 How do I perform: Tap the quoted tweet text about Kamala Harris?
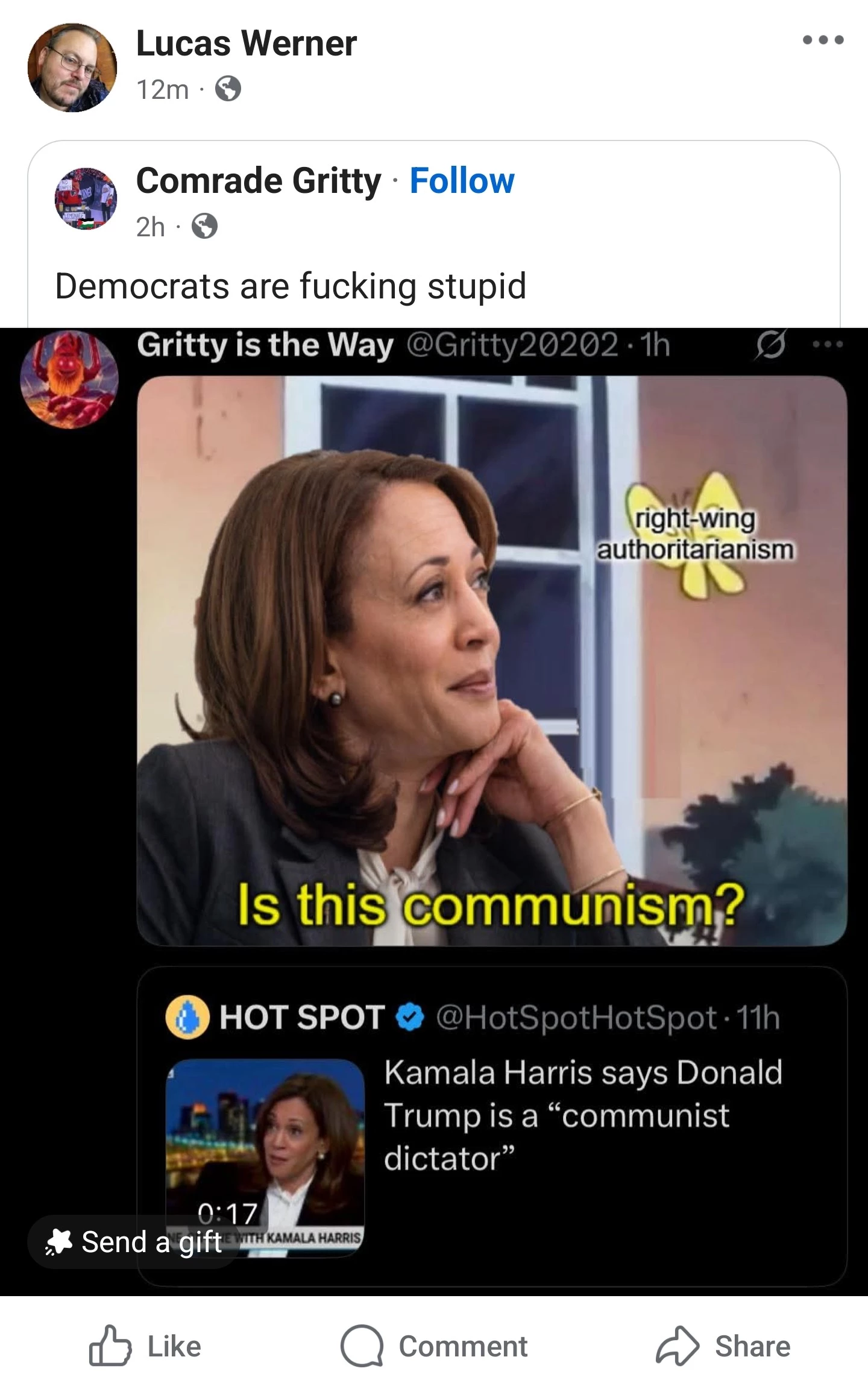pyautogui.click(x=583, y=1116)
